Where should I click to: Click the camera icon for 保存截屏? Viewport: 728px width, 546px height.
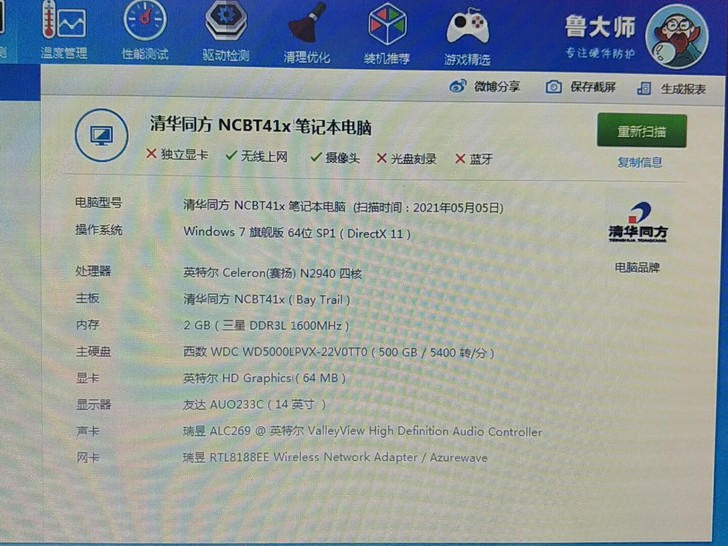553,87
